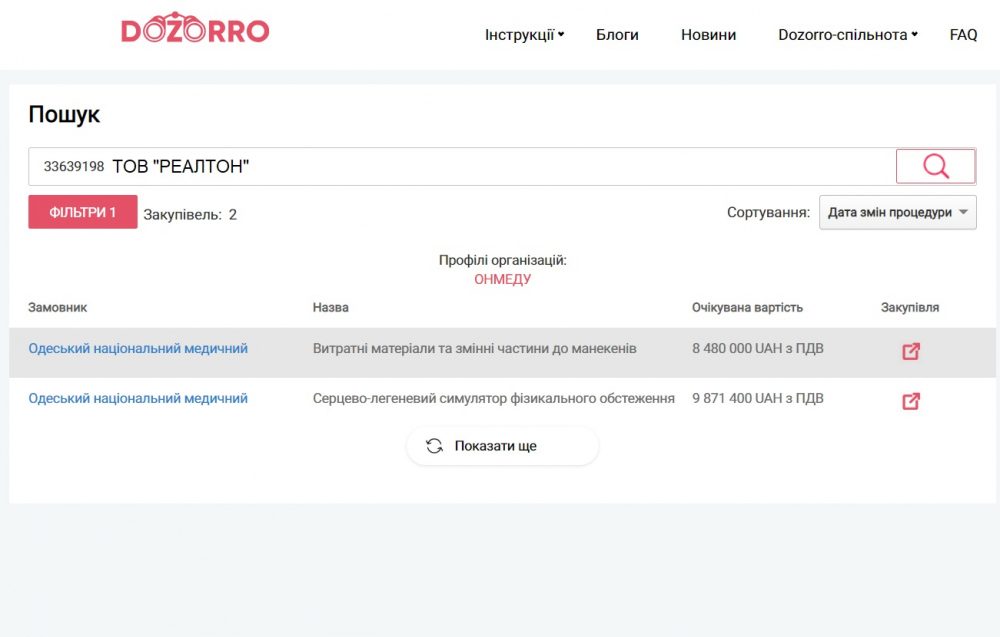Open external link for Витратні матеріали procurement
This screenshot has width=1000, height=637.
910,352
